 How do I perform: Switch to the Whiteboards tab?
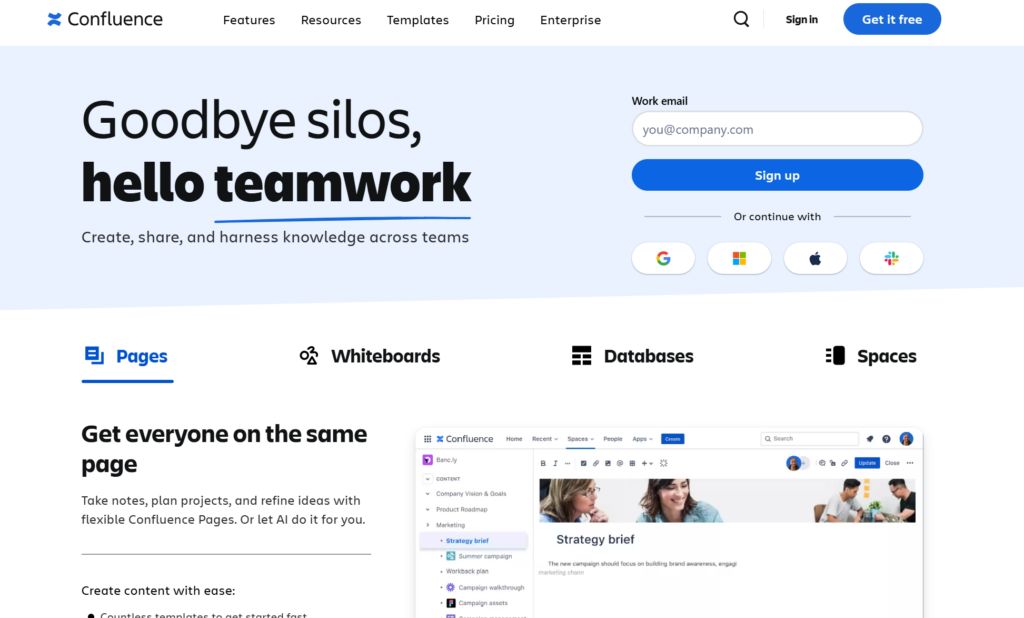click(370, 356)
